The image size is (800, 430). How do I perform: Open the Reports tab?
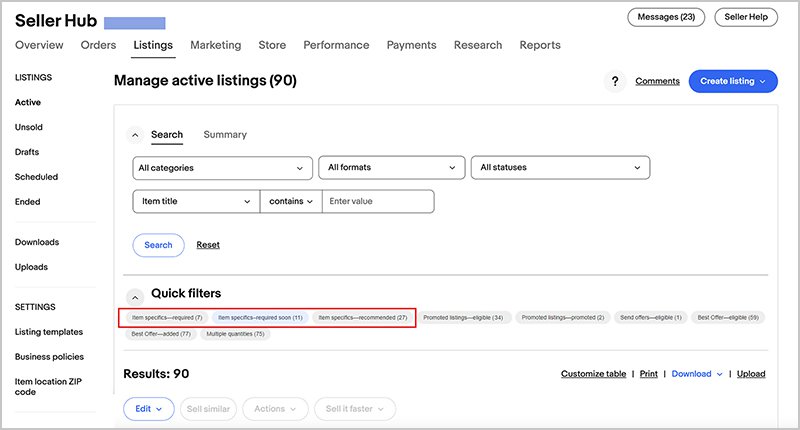pyautogui.click(x=540, y=45)
